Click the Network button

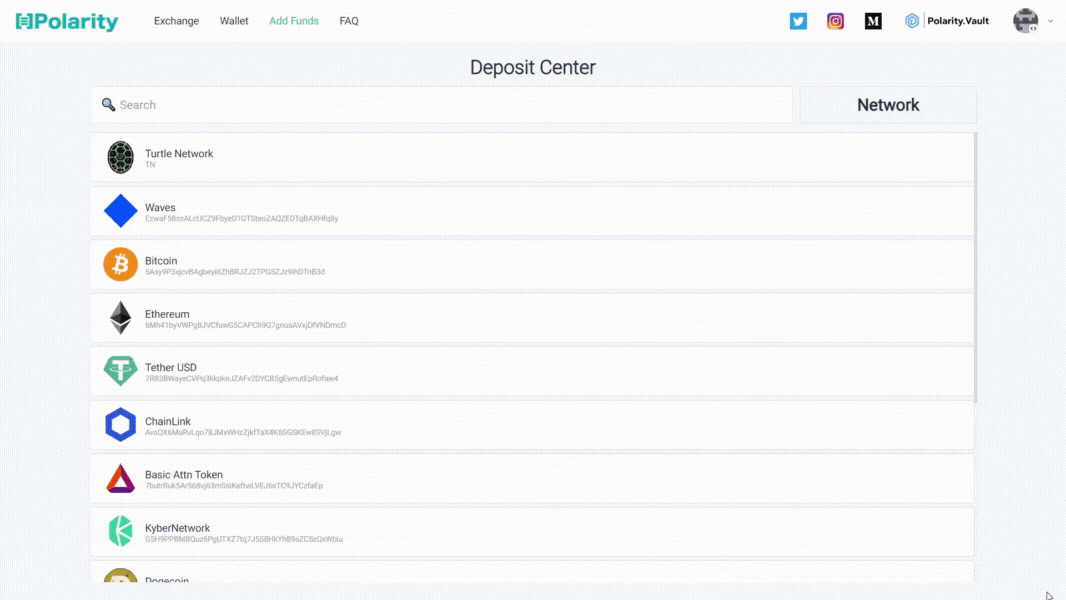coord(888,105)
